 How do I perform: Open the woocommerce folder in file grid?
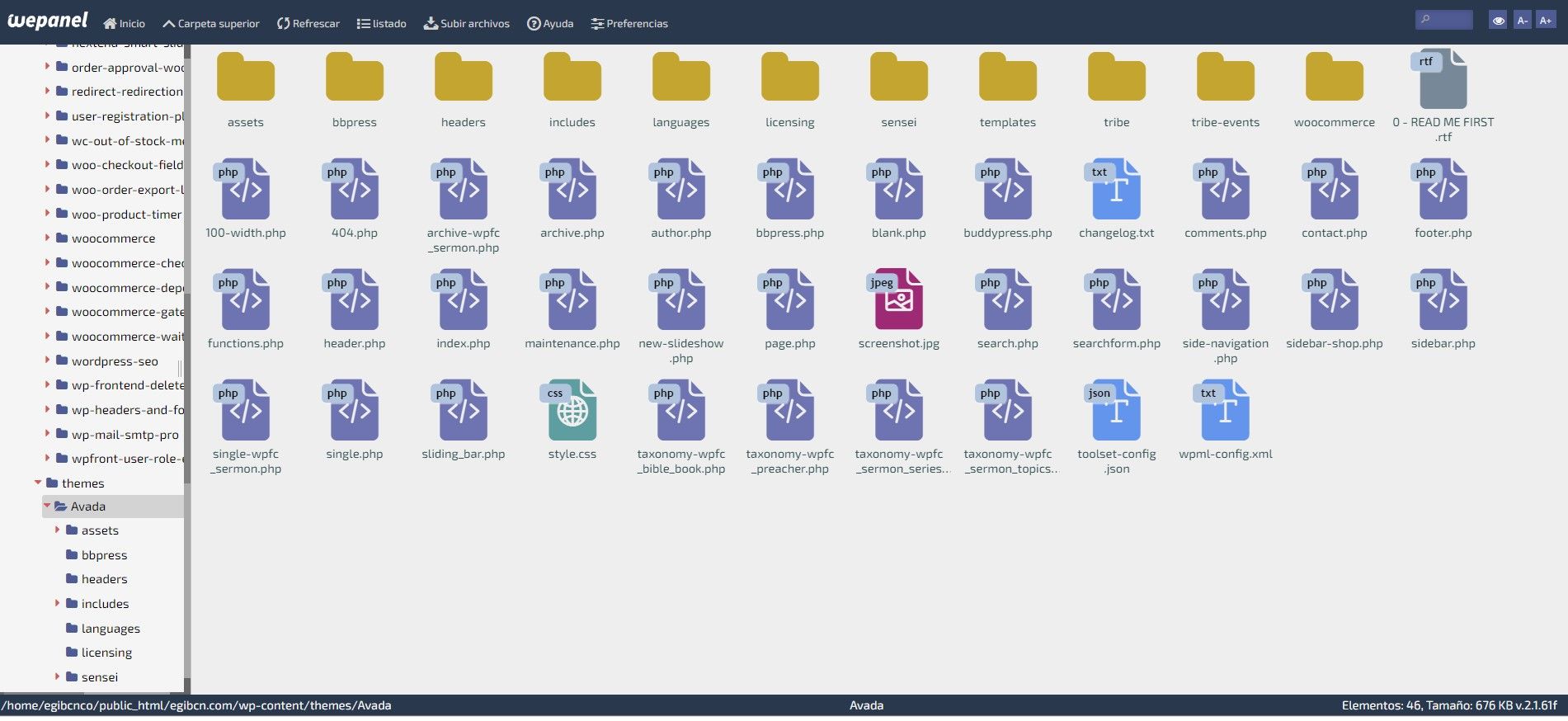[1334, 77]
